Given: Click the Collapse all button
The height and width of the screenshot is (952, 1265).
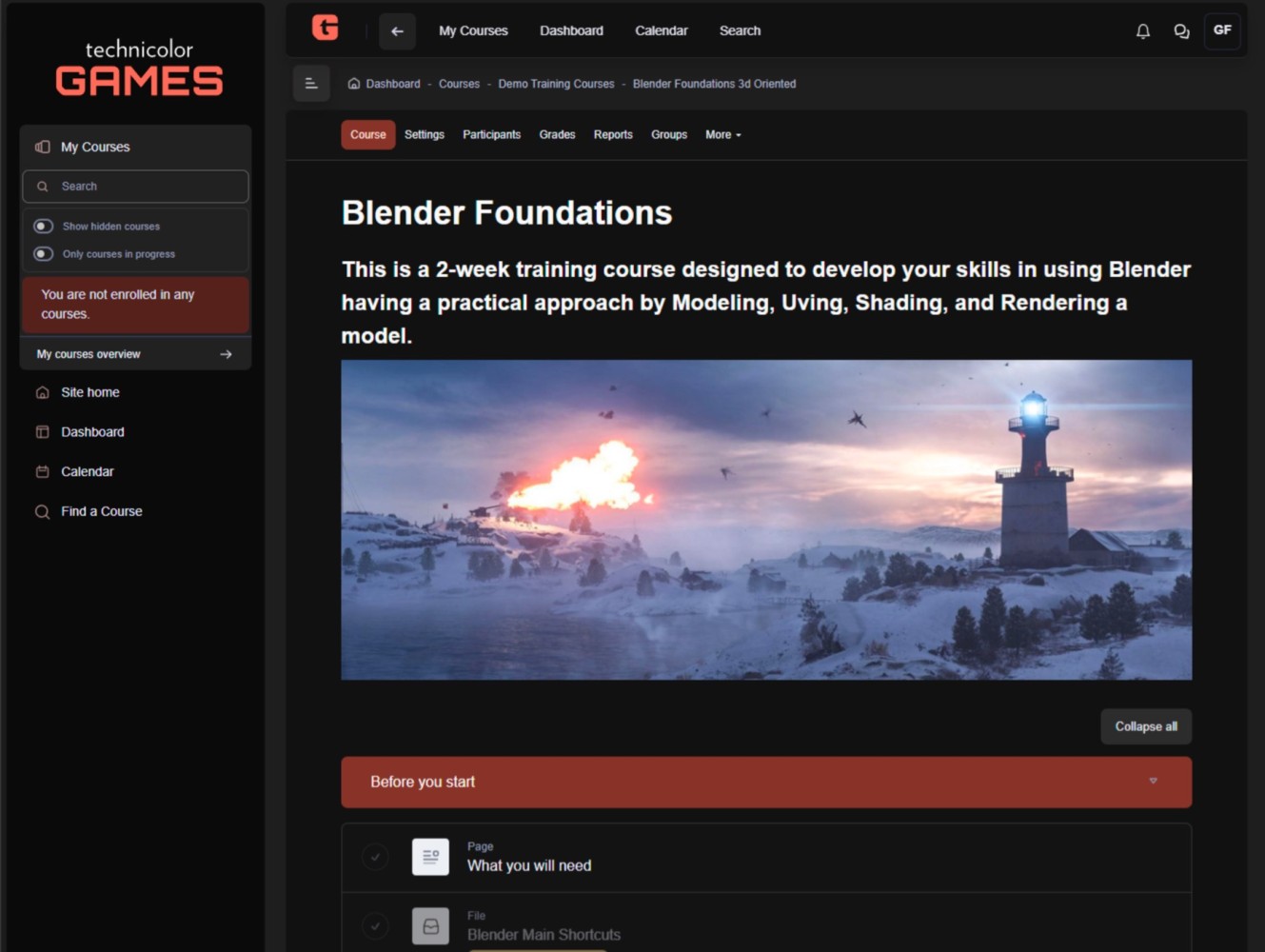Looking at the screenshot, I should tap(1146, 726).
